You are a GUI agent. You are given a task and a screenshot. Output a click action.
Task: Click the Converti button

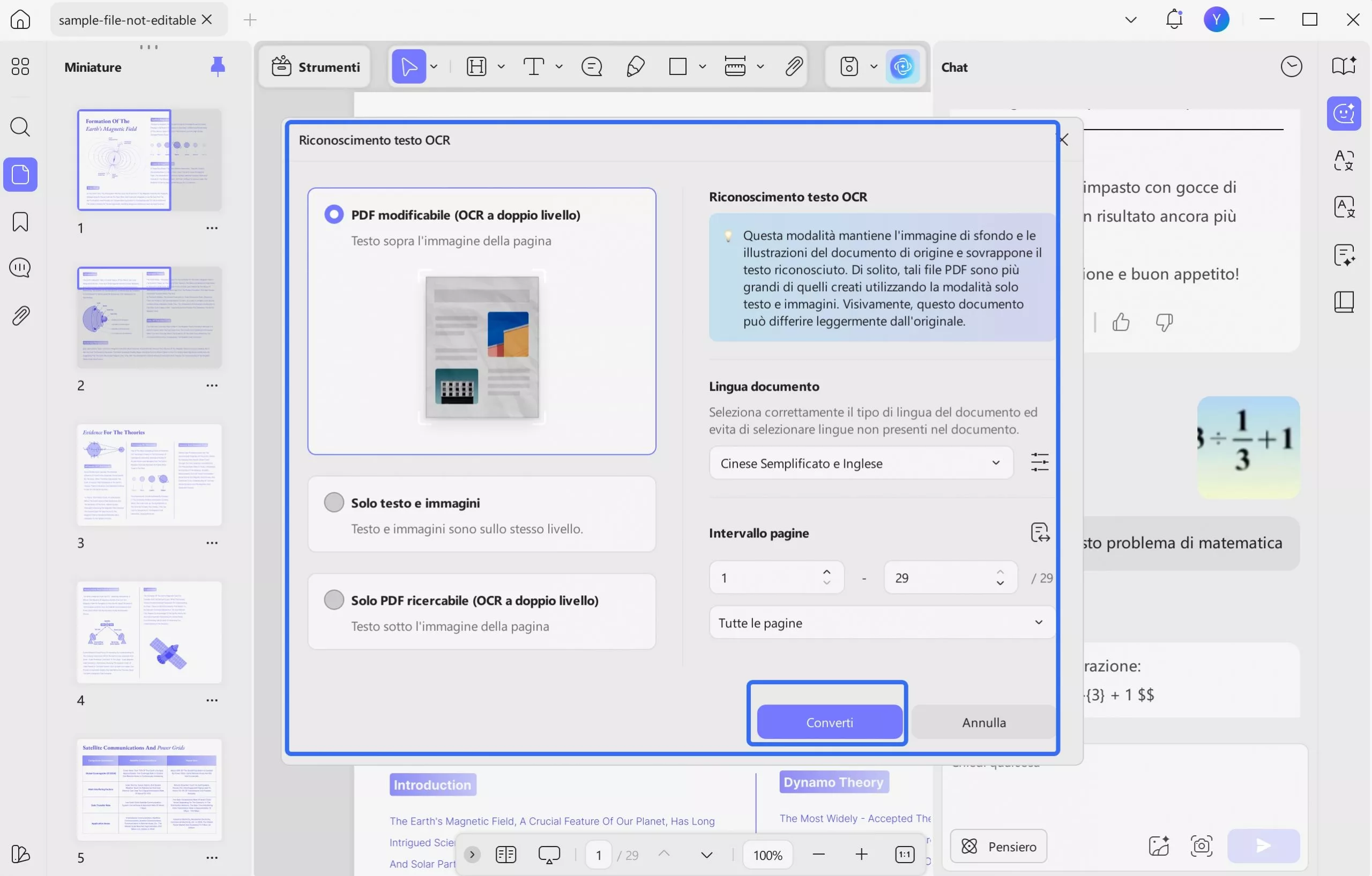830,722
